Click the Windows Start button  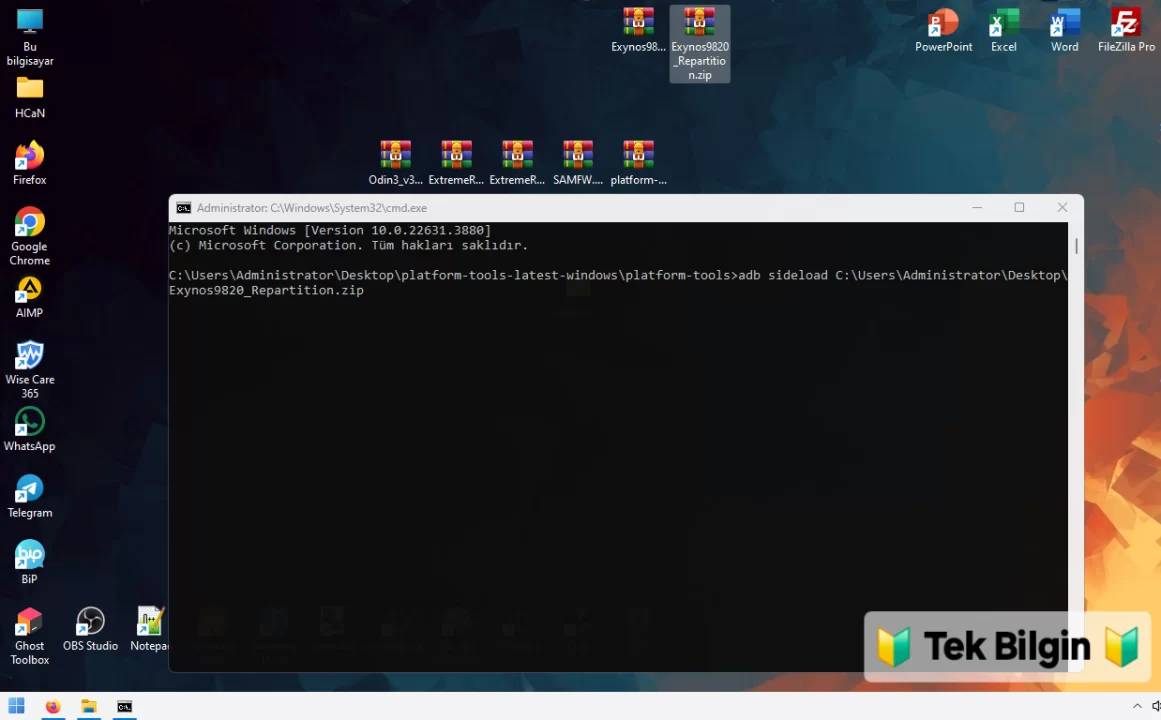[x=17, y=706]
